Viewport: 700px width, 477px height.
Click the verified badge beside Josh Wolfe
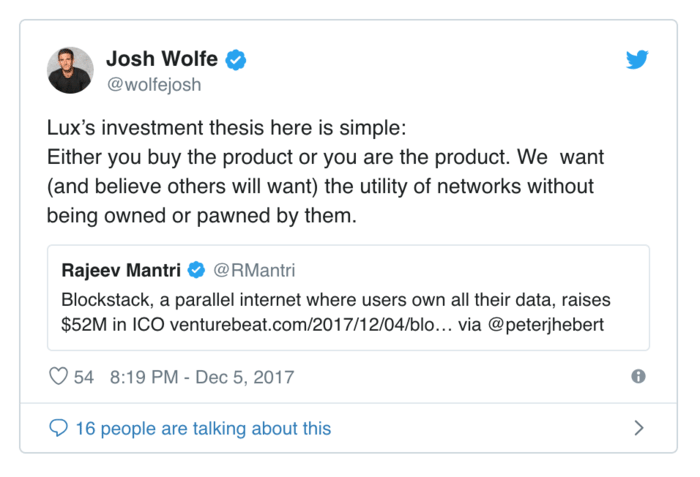(235, 61)
